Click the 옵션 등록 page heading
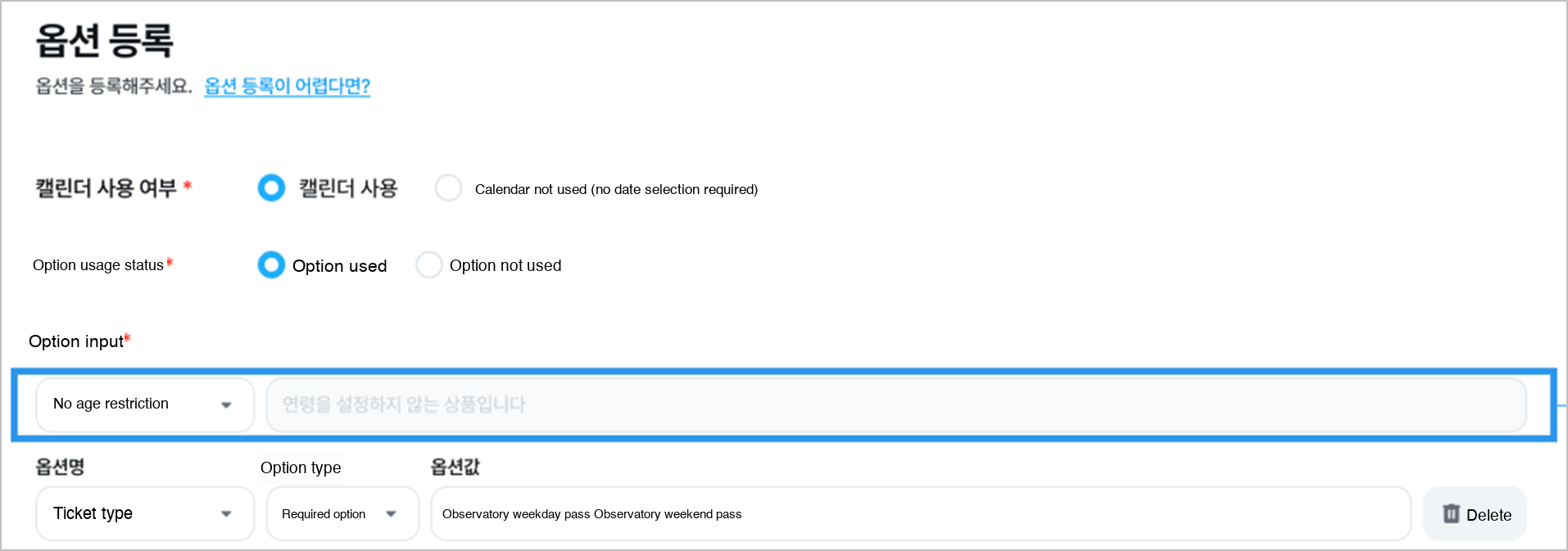1568x551 pixels. click(105, 40)
